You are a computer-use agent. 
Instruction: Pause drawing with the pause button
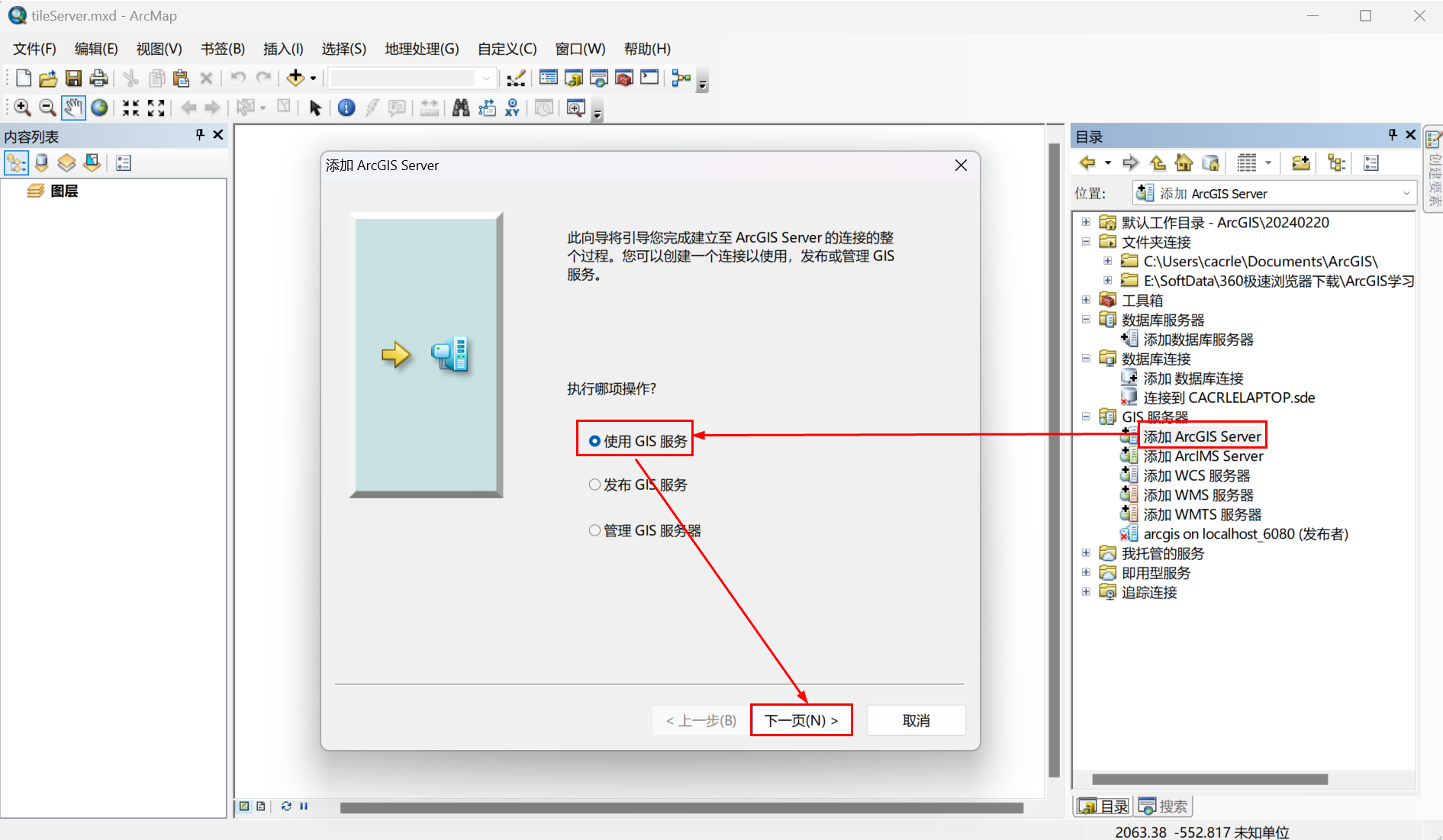[x=304, y=806]
